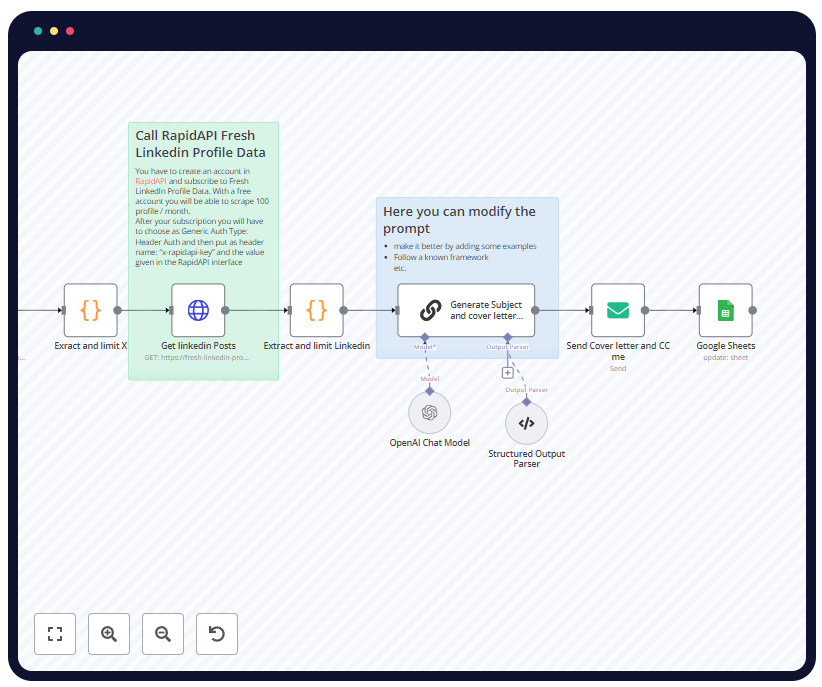Viewport: 822px width, 687px height.
Task: Click the Model diamond connector on Generate node
Action: coord(425,337)
